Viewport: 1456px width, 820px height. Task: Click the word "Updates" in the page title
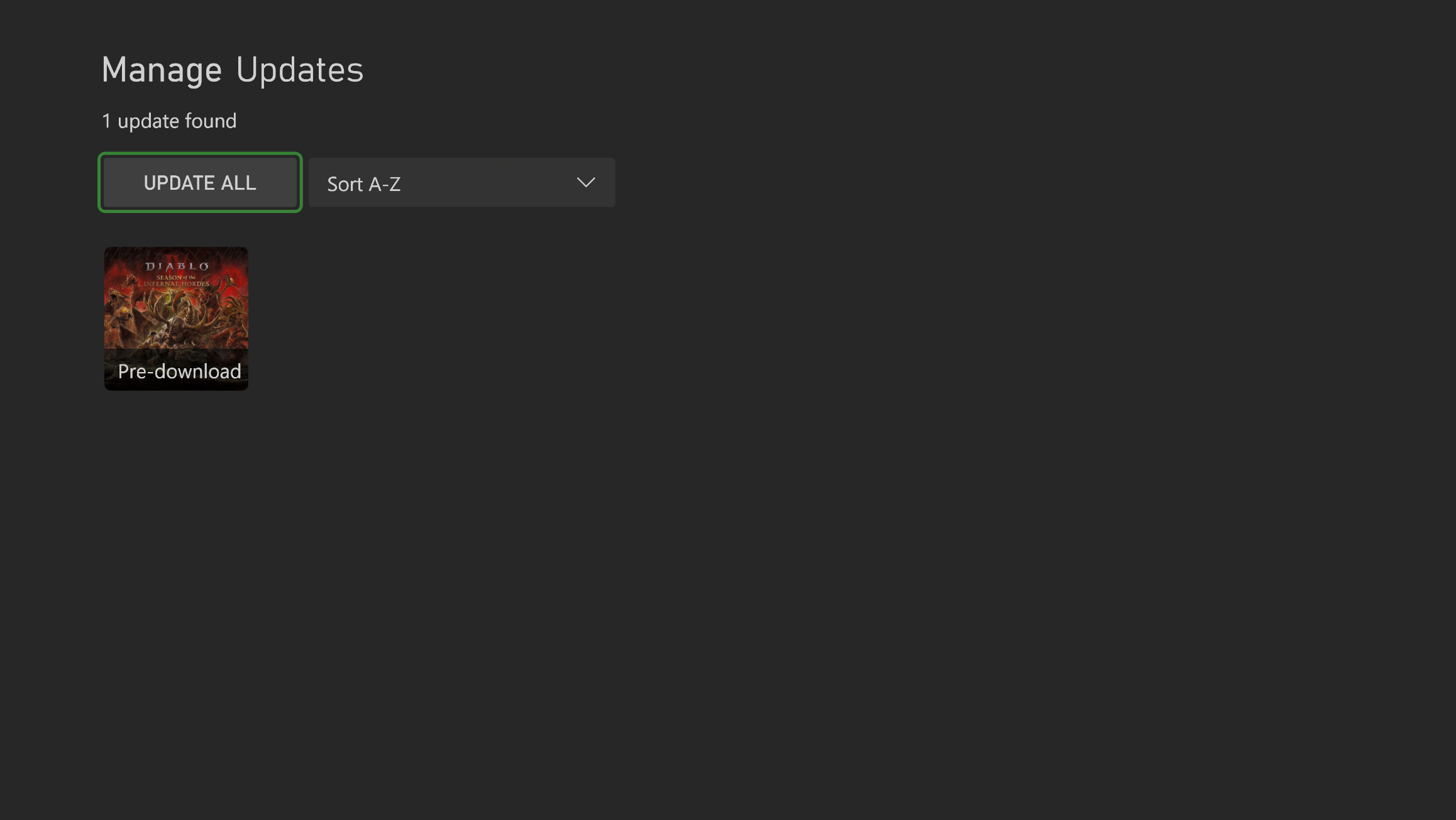coord(299,70)
